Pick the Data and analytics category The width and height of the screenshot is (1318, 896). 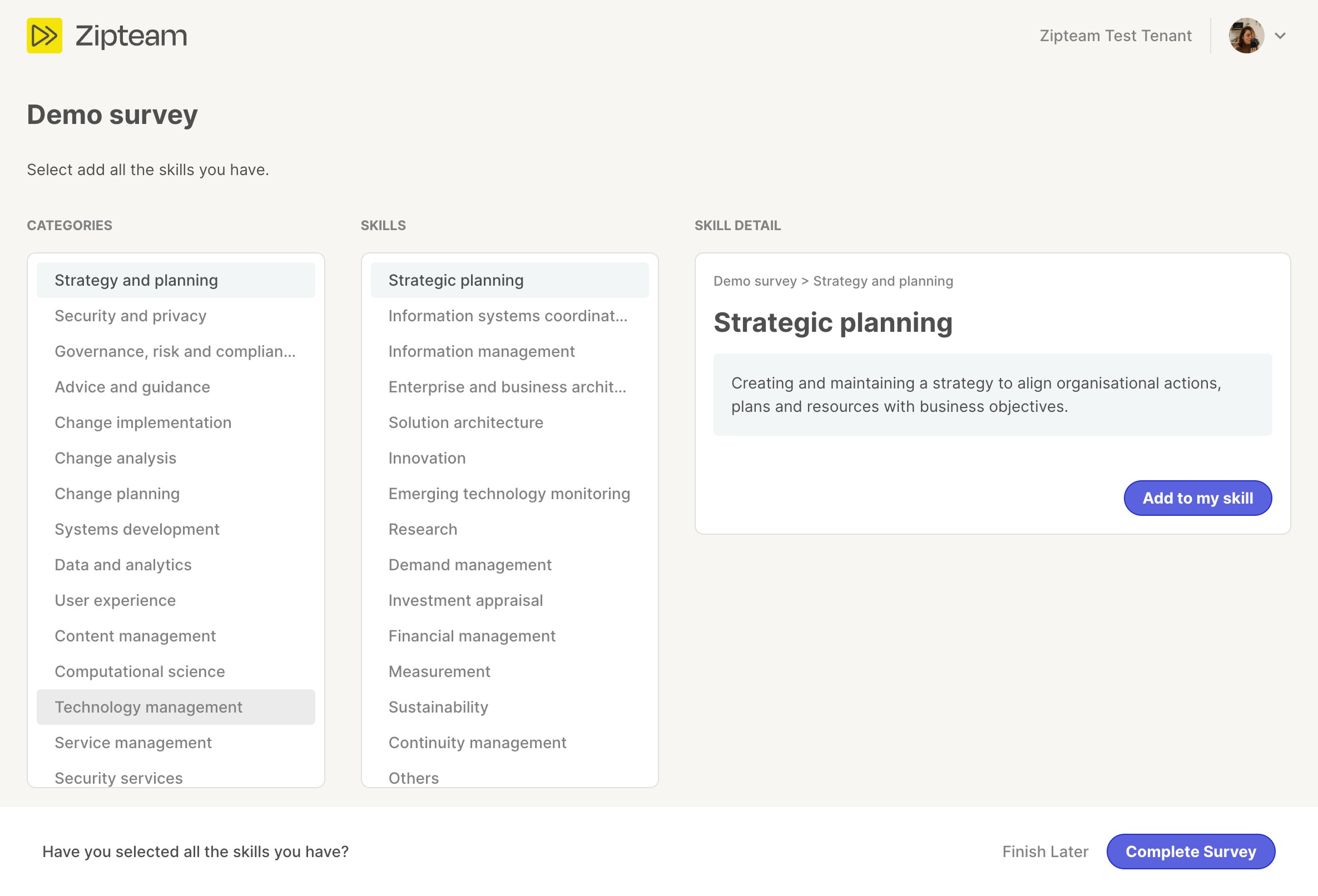coord(123,565)
